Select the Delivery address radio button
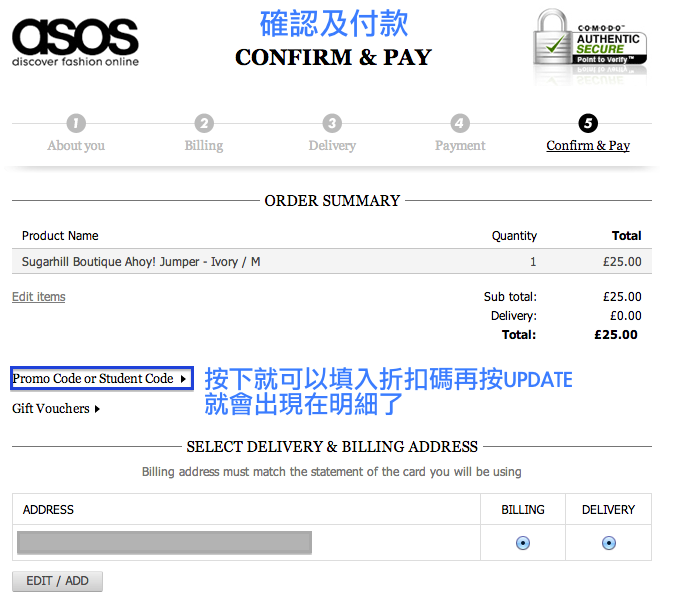 click(x=609, y=543)
